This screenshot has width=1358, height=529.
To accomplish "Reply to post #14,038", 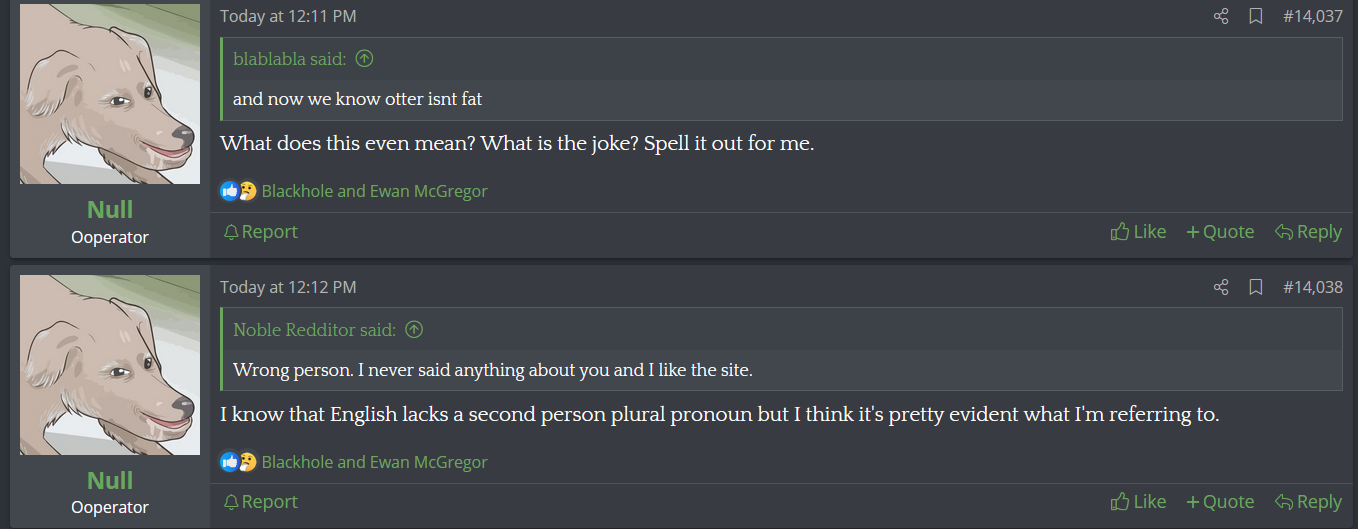I will pyautogui.click(x=1308, y=502).
